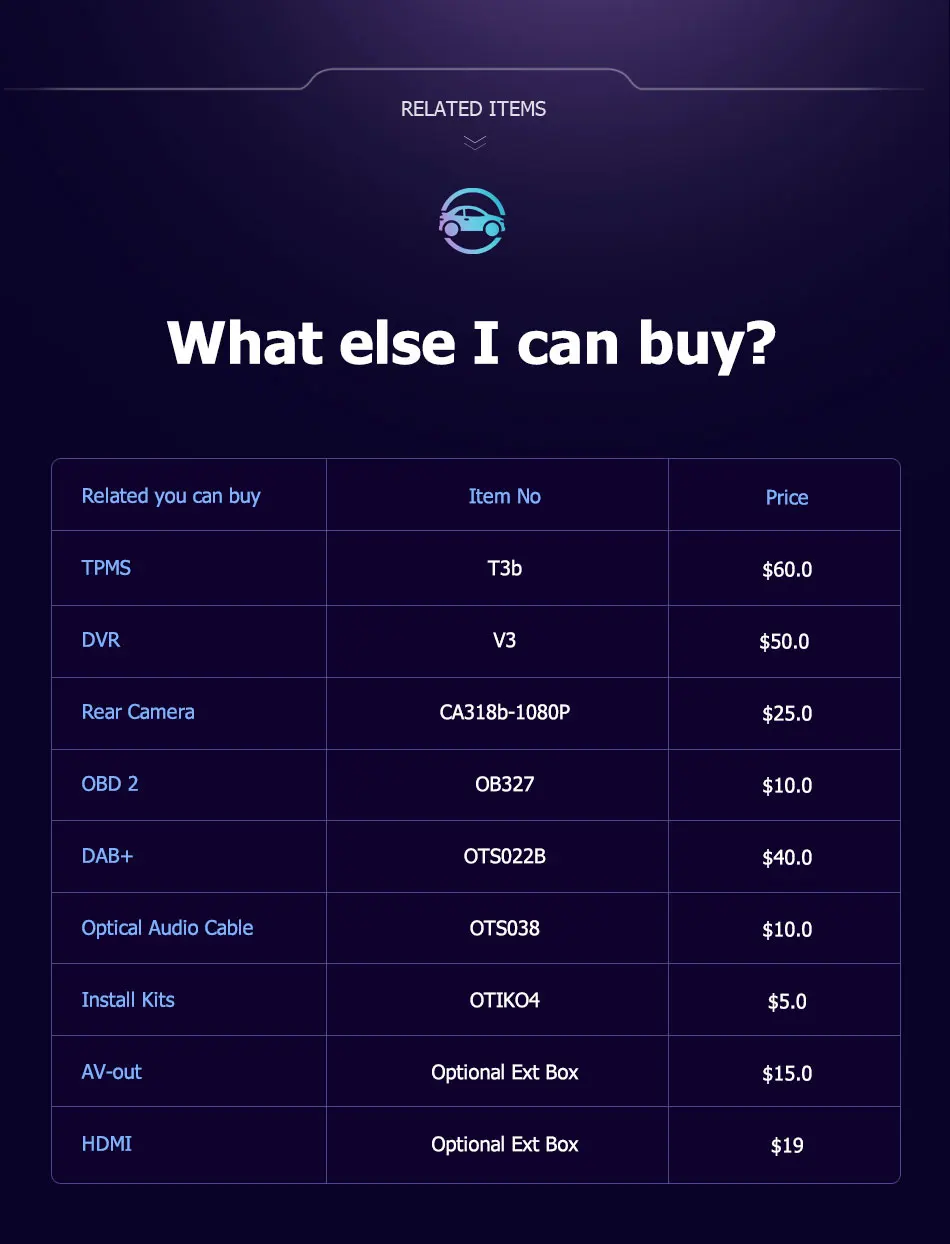Select the OBD 2 row label
The height and width of the screenshot is (1244, 950).
110,784
